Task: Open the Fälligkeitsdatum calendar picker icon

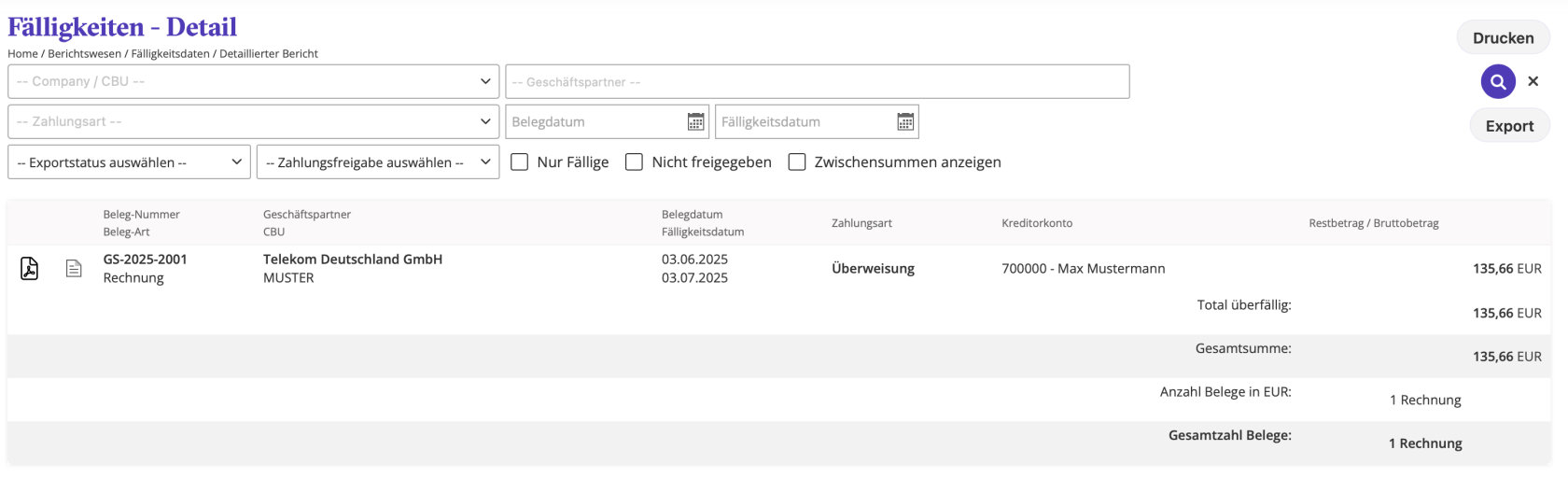Action: point(905,122)
